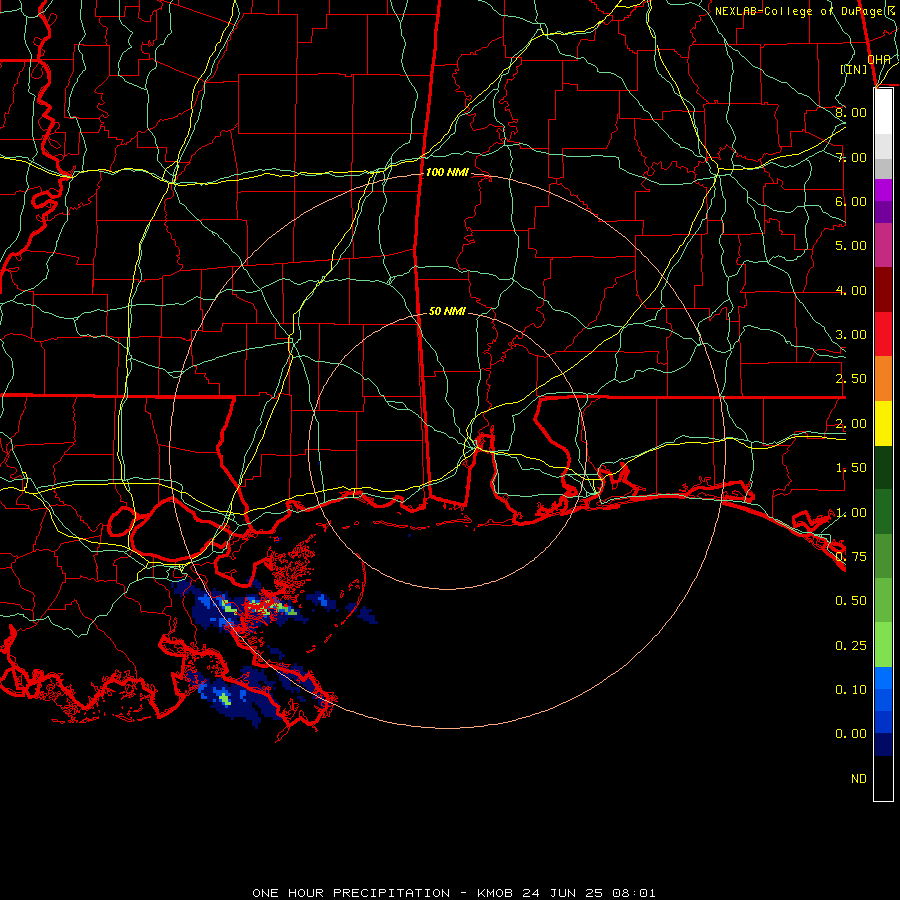Viewport: 900px width, 900px height.
Task: Click the 100 NMI range ring label
Action: (x=447, y=172)
